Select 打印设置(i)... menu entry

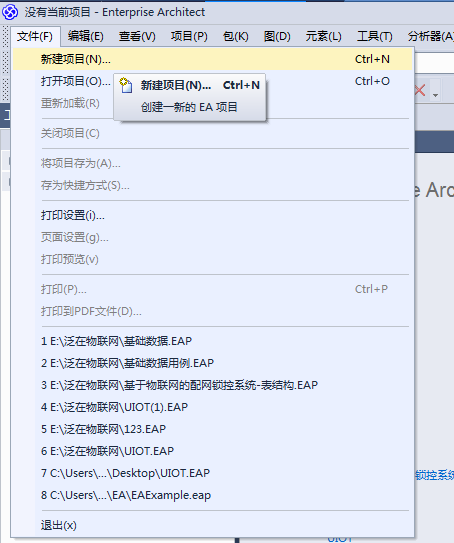pos(213,215)
